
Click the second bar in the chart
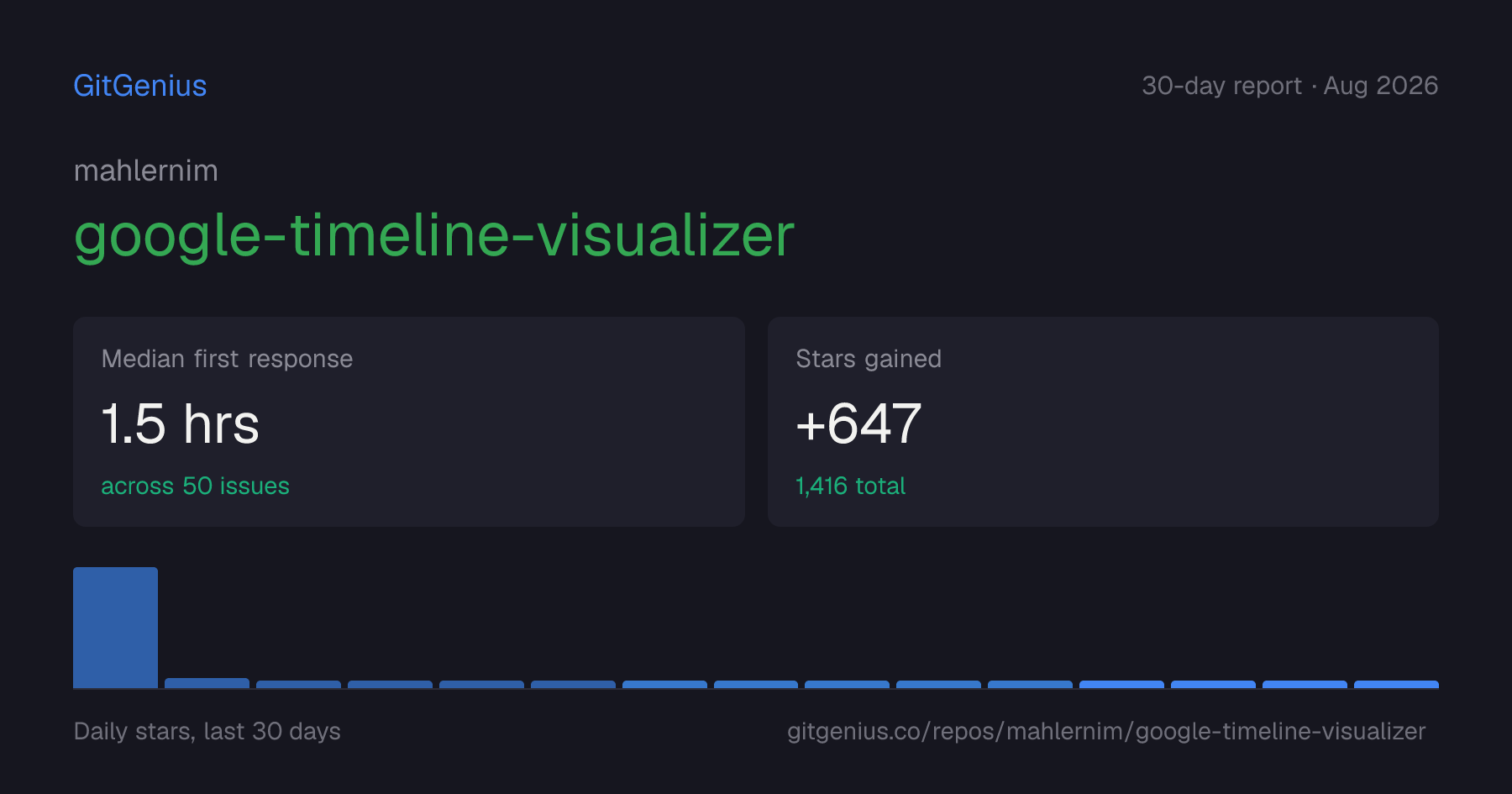click(x=207, y=683)
